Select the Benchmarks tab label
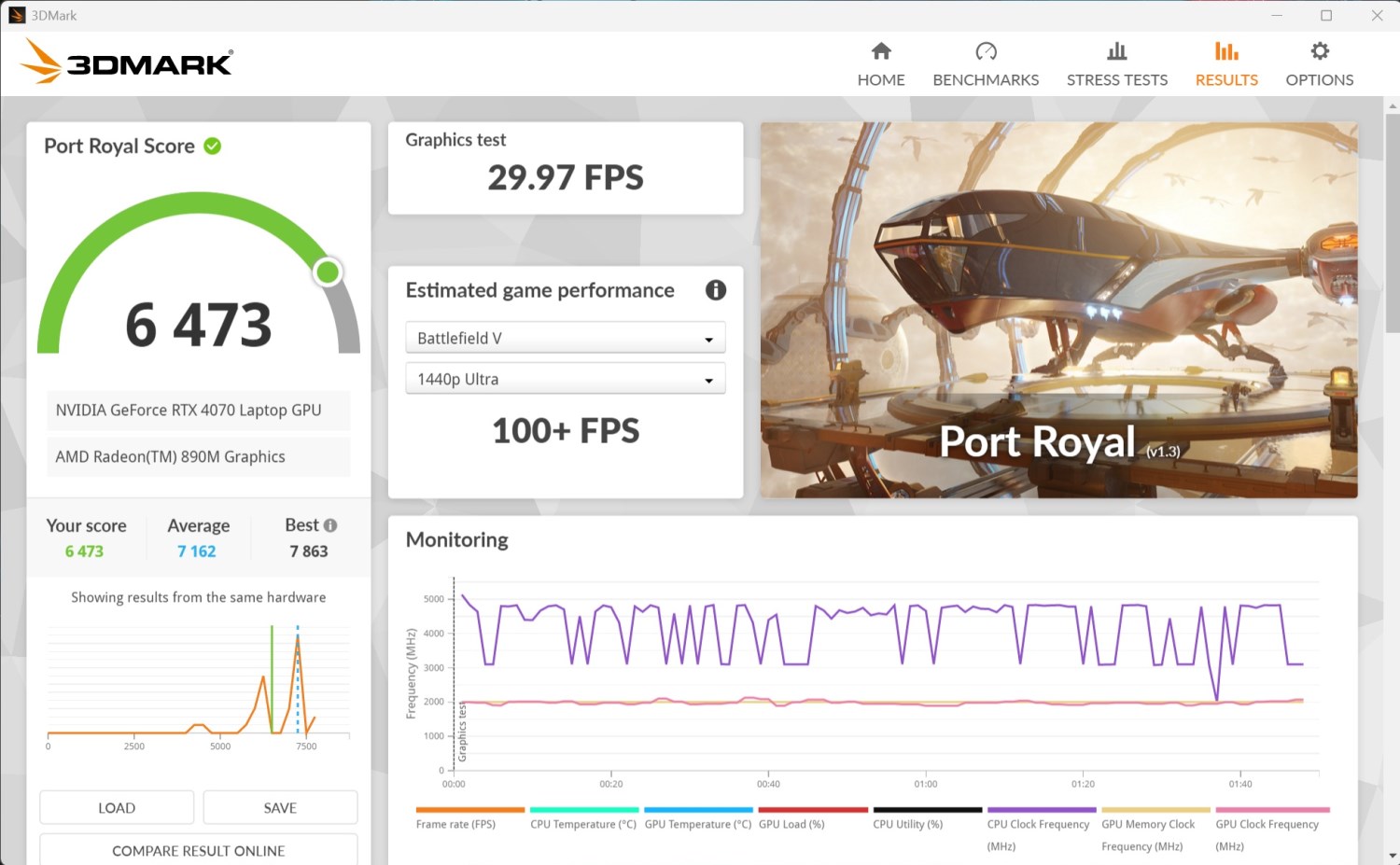The image size is (1400, 865). 986,80
